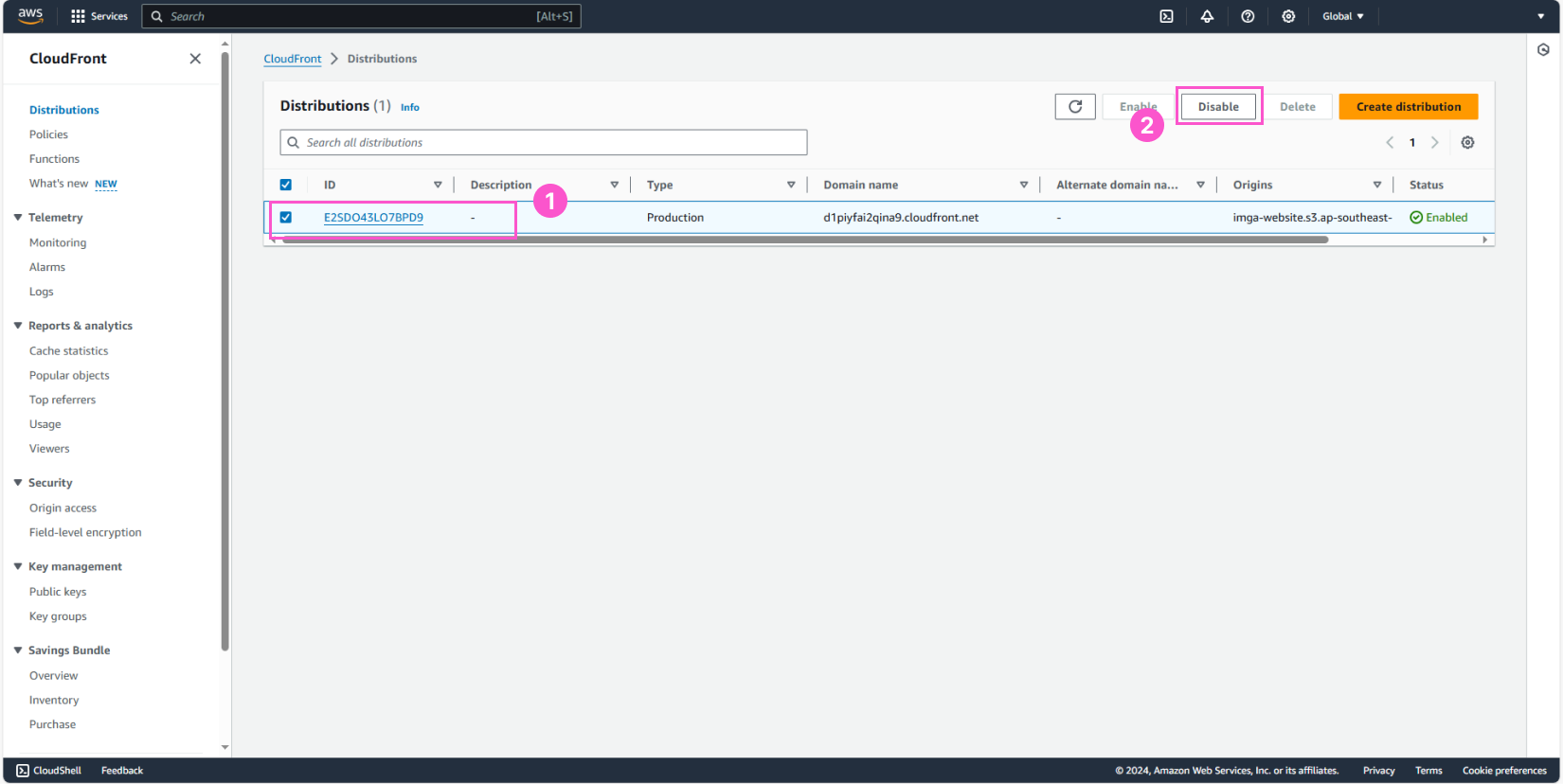Image resolution: width=1563 pixels, height=784 pixels.
Task: Click the sidebar vertical scrollbar
Action: coord(225,350)
